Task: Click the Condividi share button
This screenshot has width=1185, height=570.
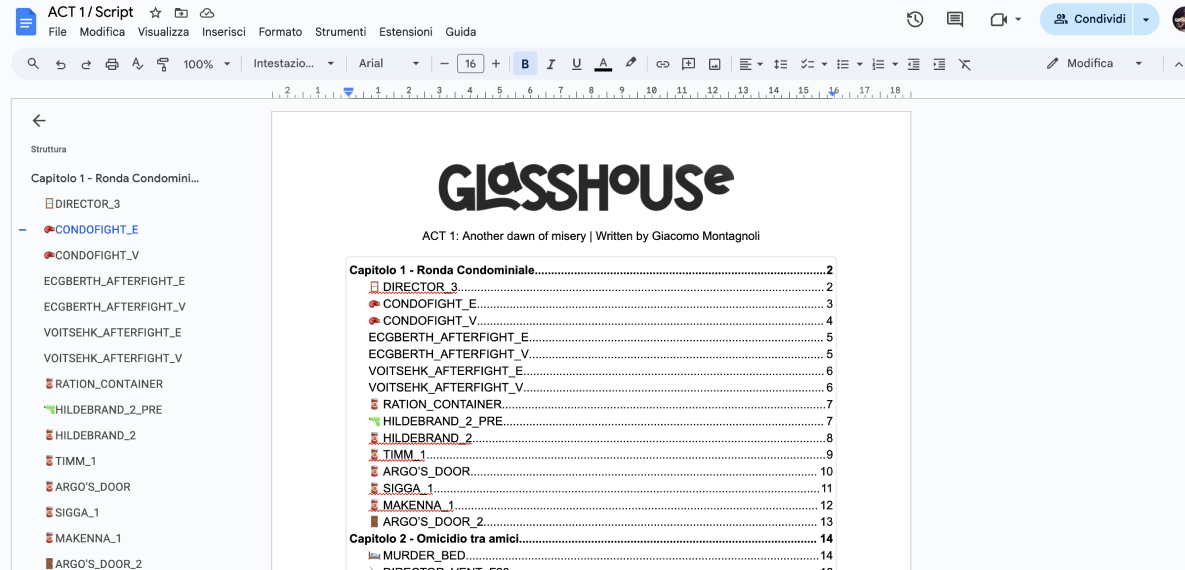Action: (1087, 20)
